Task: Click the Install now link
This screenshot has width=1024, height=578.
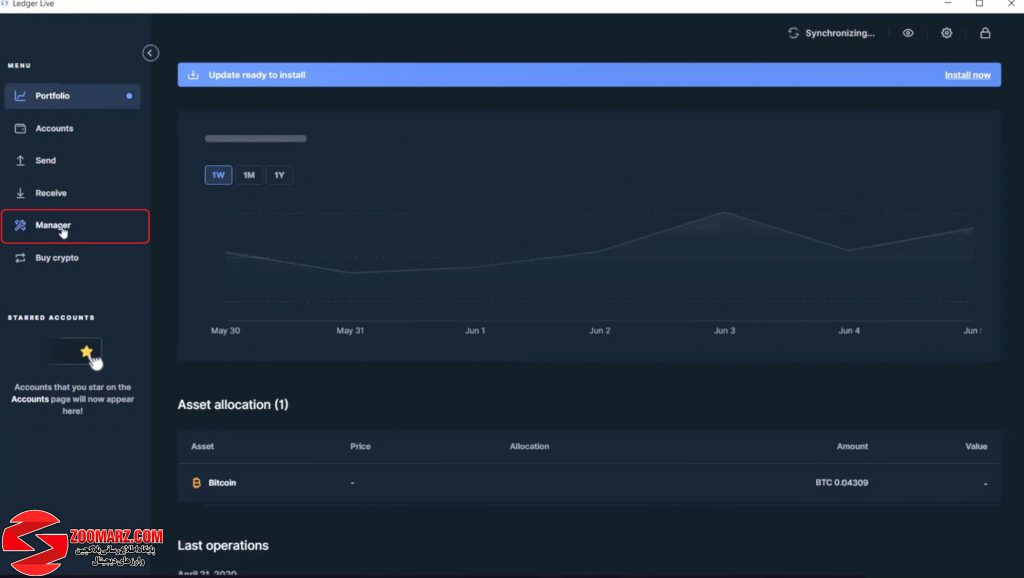Action: pyautogui.click(x=967, y=75)
